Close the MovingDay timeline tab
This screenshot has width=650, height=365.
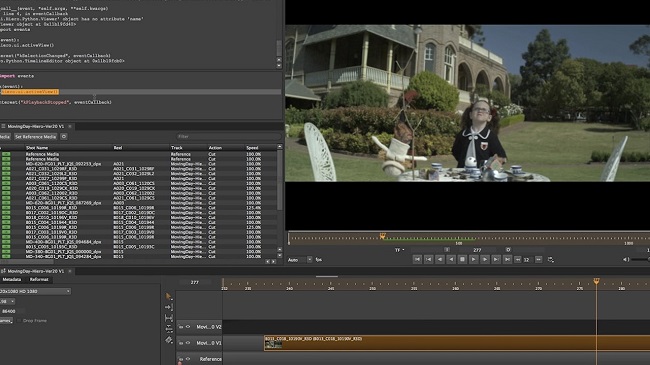pyautogui.click(x=70, y=271)
